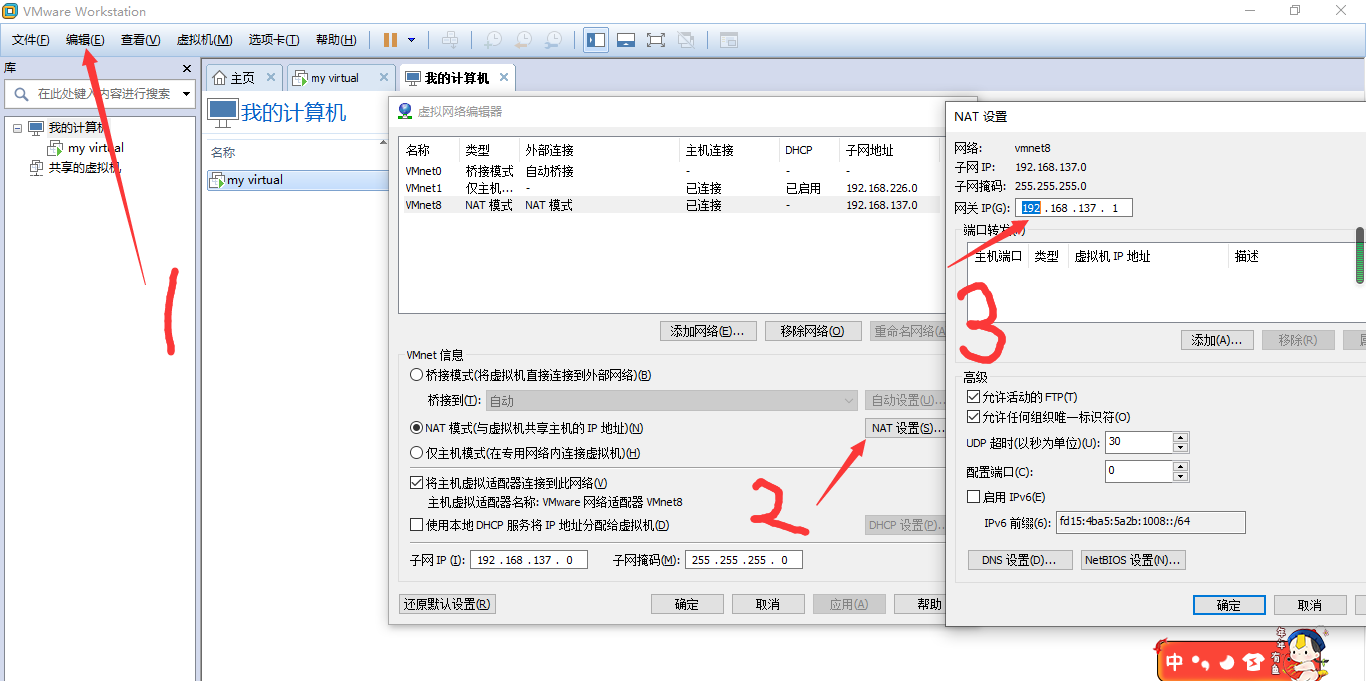Click the snapshot manager wrench icon
1366x681 pixels.
point(553,40)
